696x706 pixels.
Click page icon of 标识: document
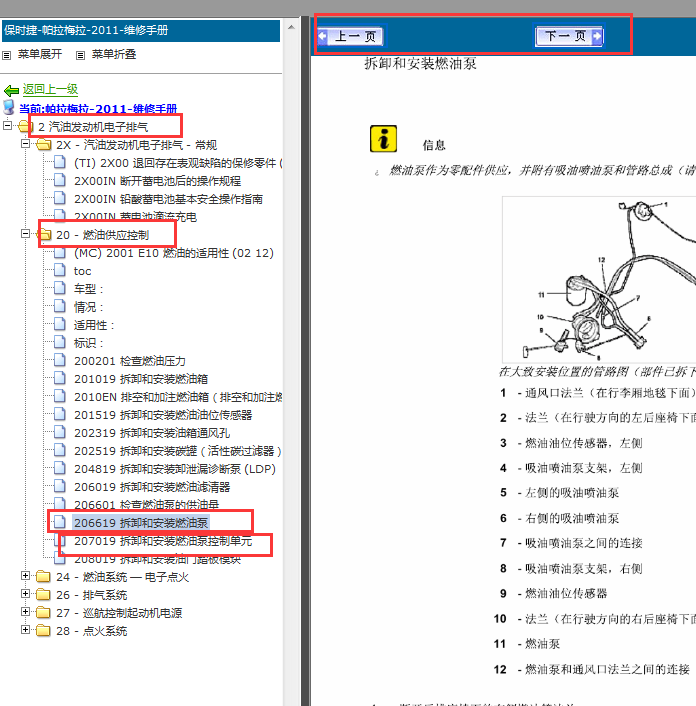pos(59,342)
